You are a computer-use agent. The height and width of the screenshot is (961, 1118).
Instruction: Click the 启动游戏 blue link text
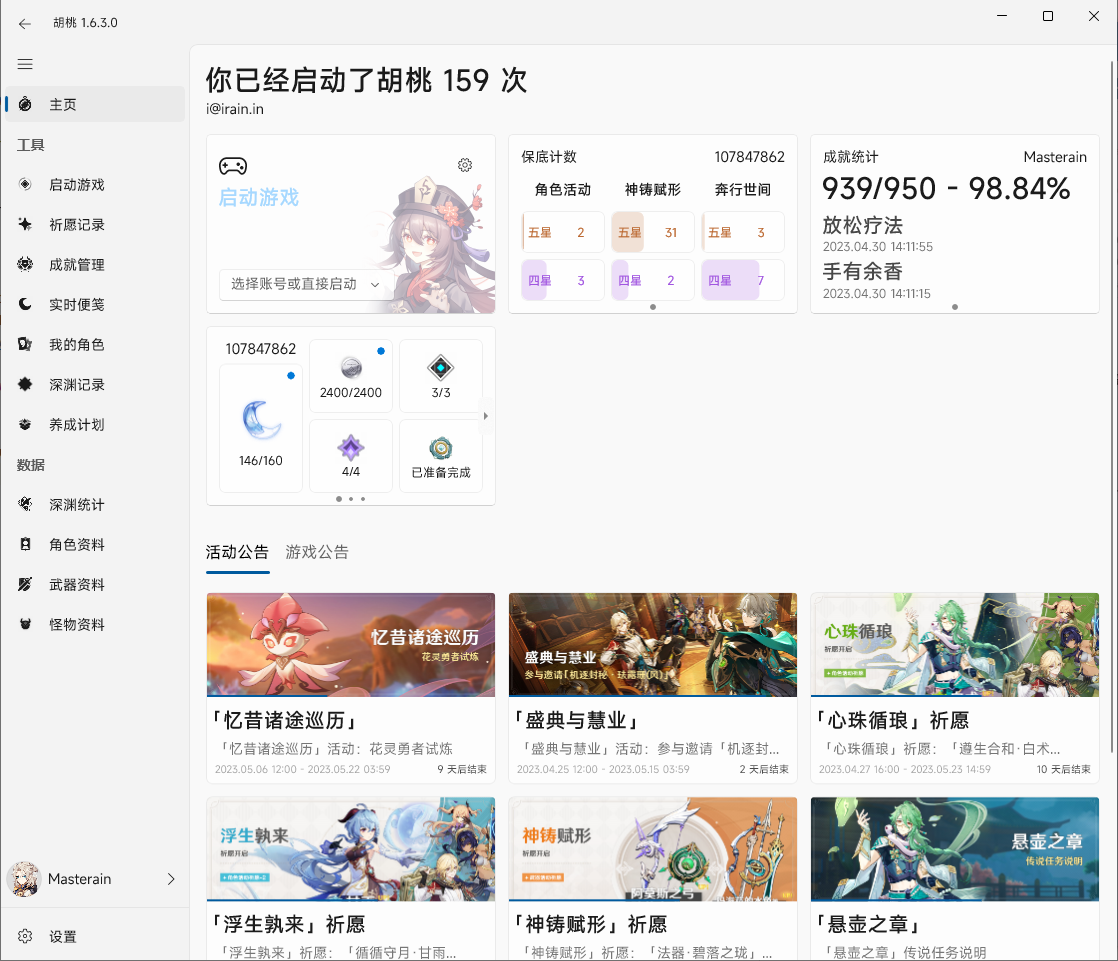(259, 197)
